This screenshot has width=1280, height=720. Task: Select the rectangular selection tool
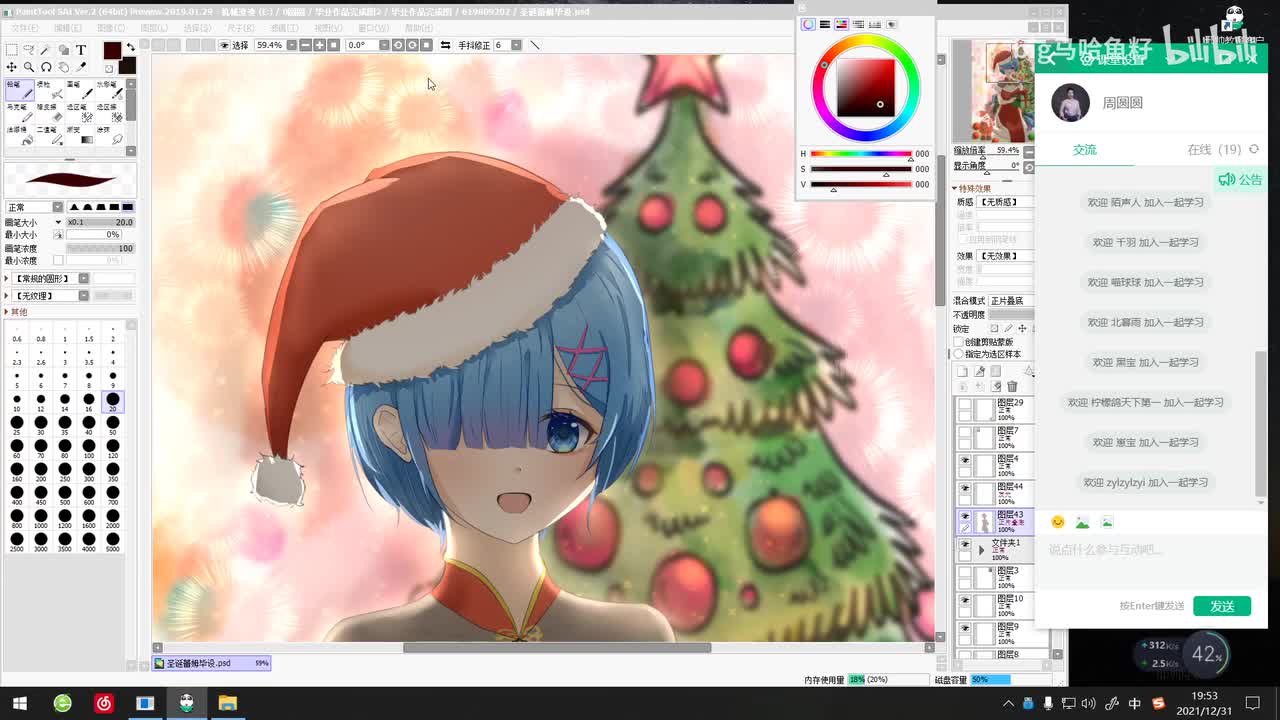tap(11, 50)
